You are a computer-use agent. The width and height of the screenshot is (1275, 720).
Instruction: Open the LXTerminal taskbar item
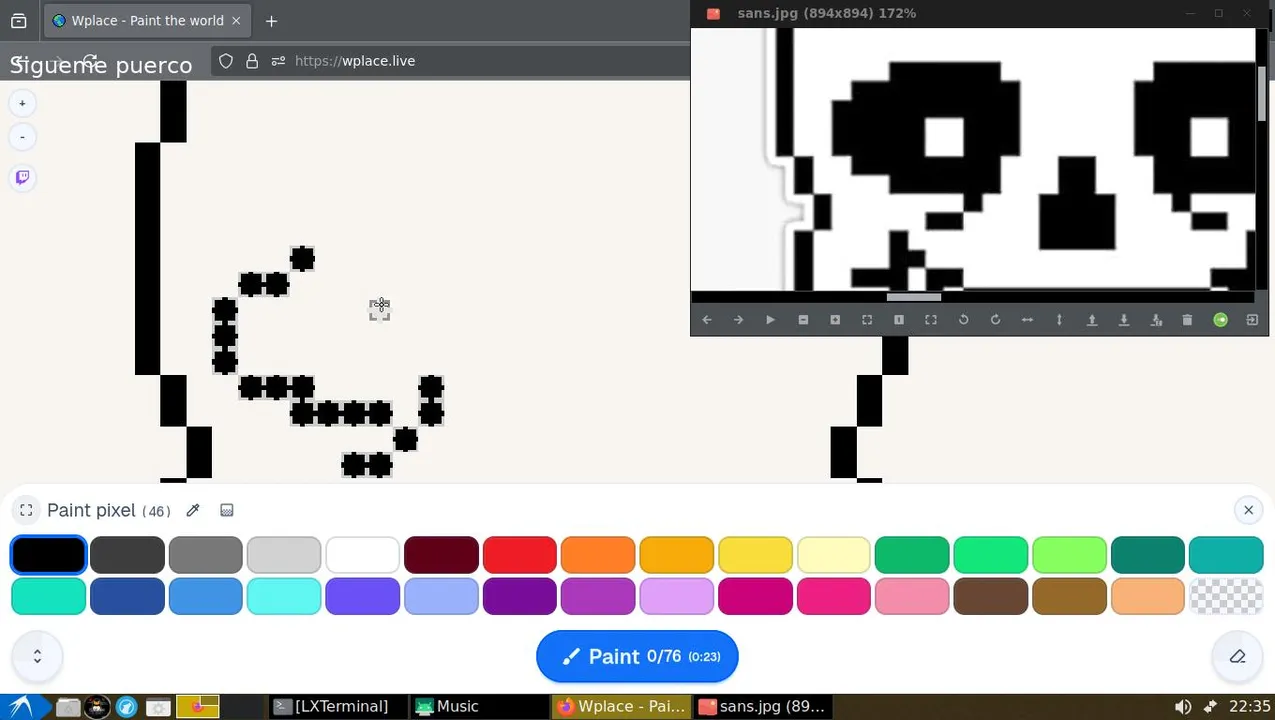pos(339,706)
